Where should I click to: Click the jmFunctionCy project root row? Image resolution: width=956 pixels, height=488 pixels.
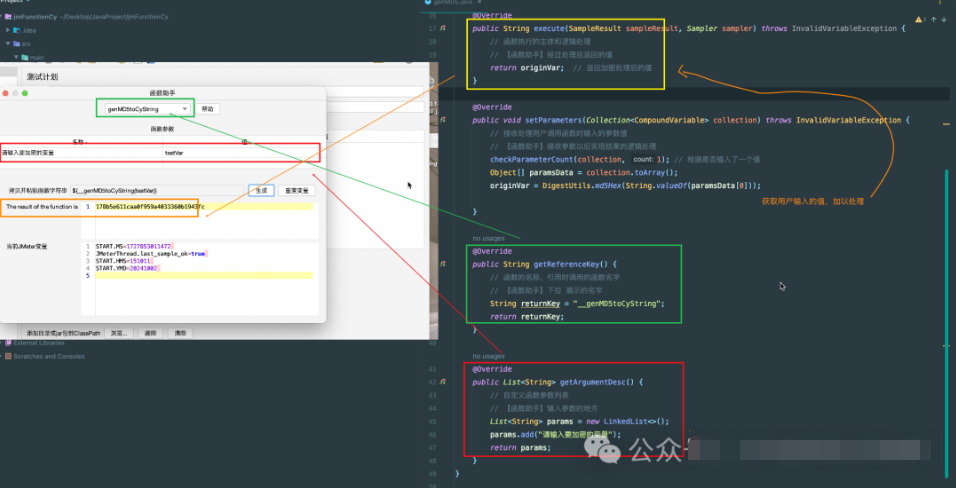91,17
